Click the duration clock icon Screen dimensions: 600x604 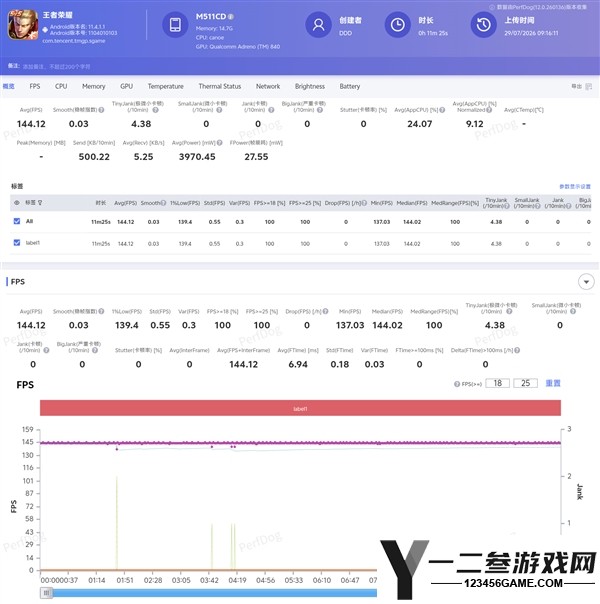pos(397,25)
